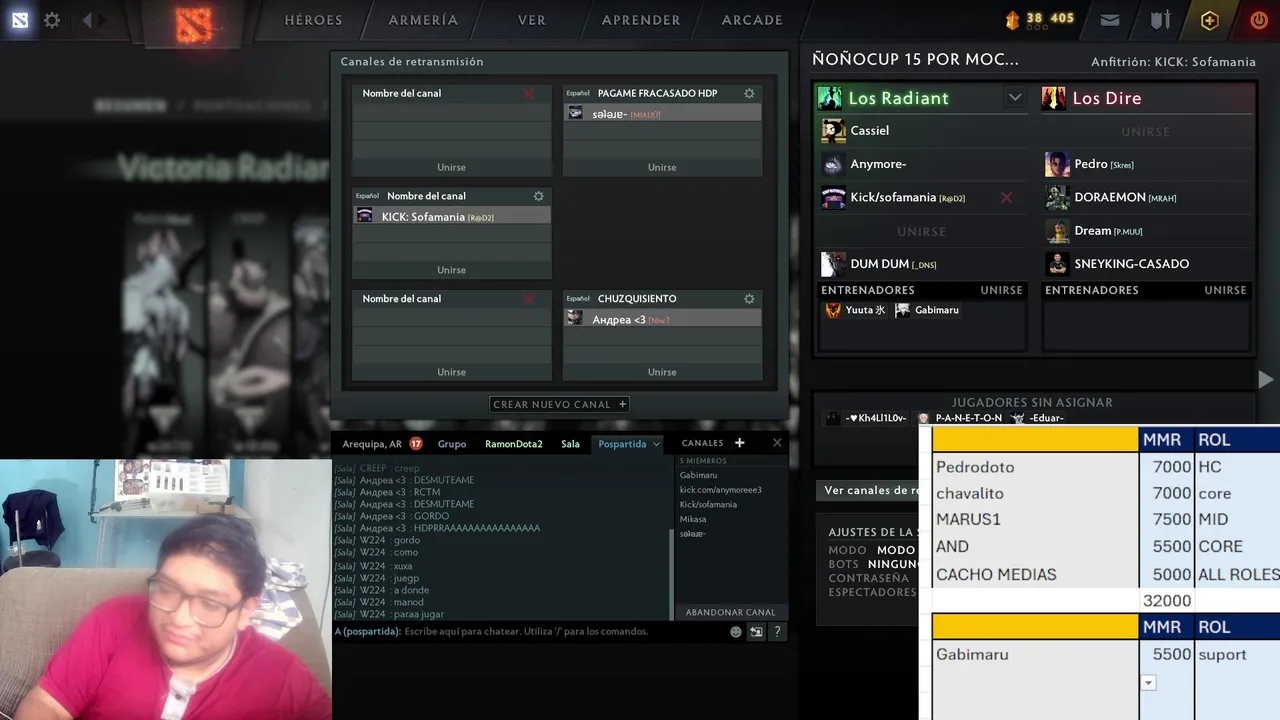Screen dimensions: 1280x720
Task: Click UNIRSE slot at top of Los Dire
Action: point(1146,131)
